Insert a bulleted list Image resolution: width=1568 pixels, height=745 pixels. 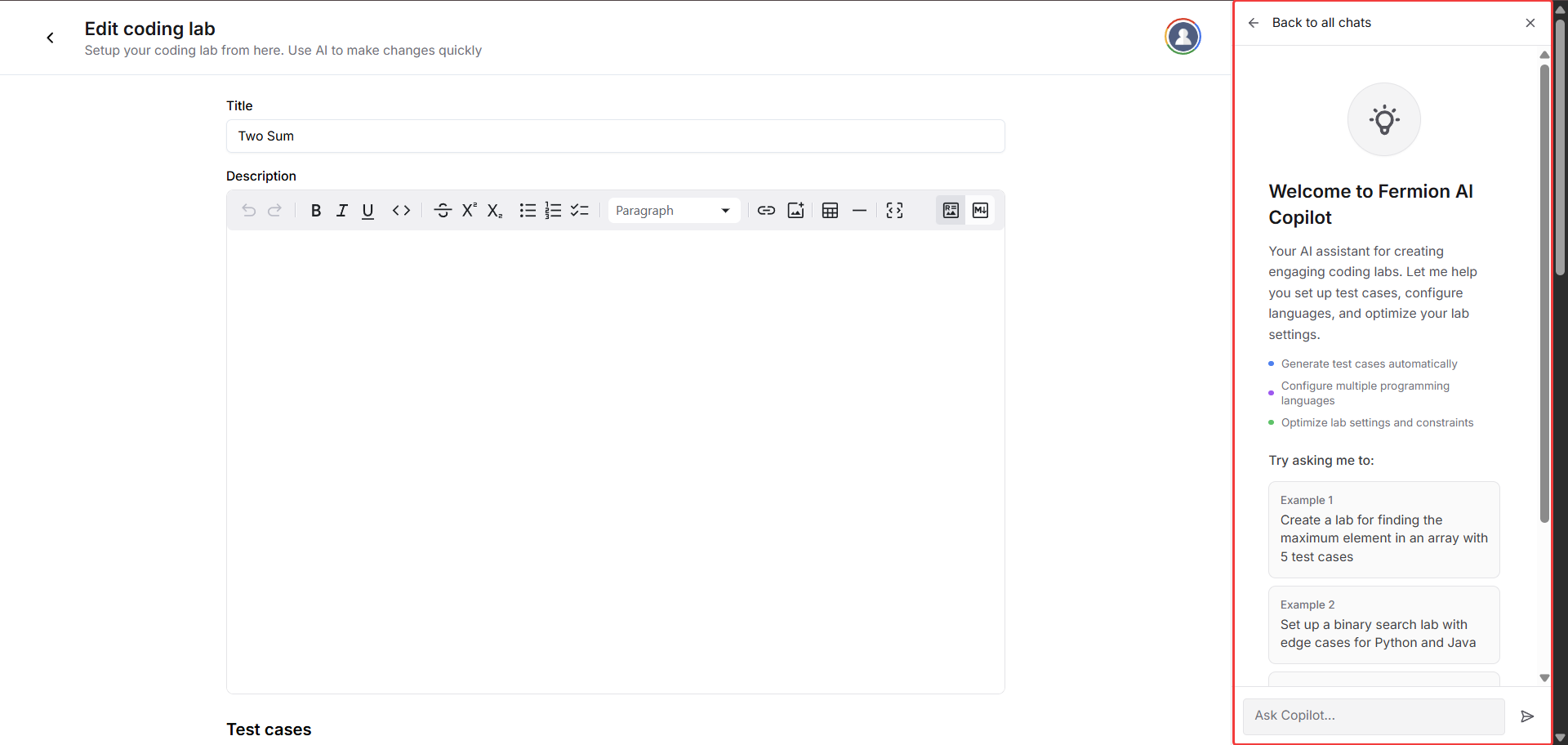tap(528, 211)
